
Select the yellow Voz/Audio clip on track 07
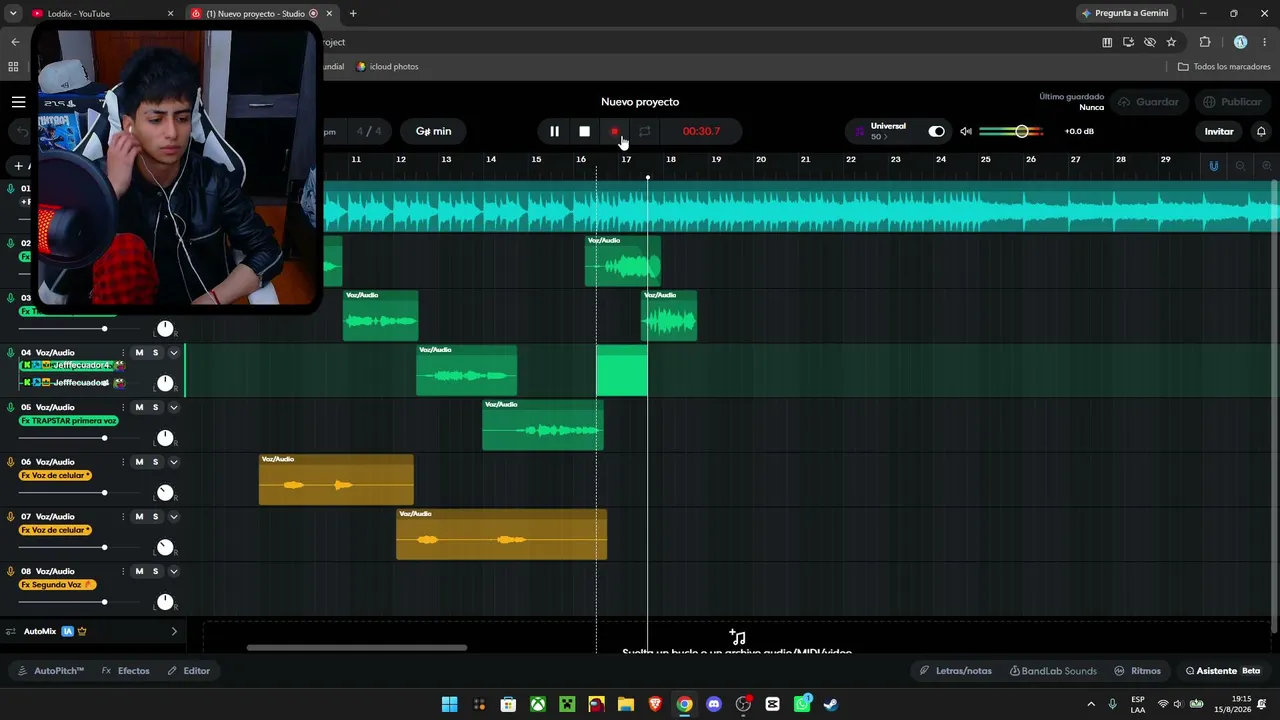pos(501,535)
